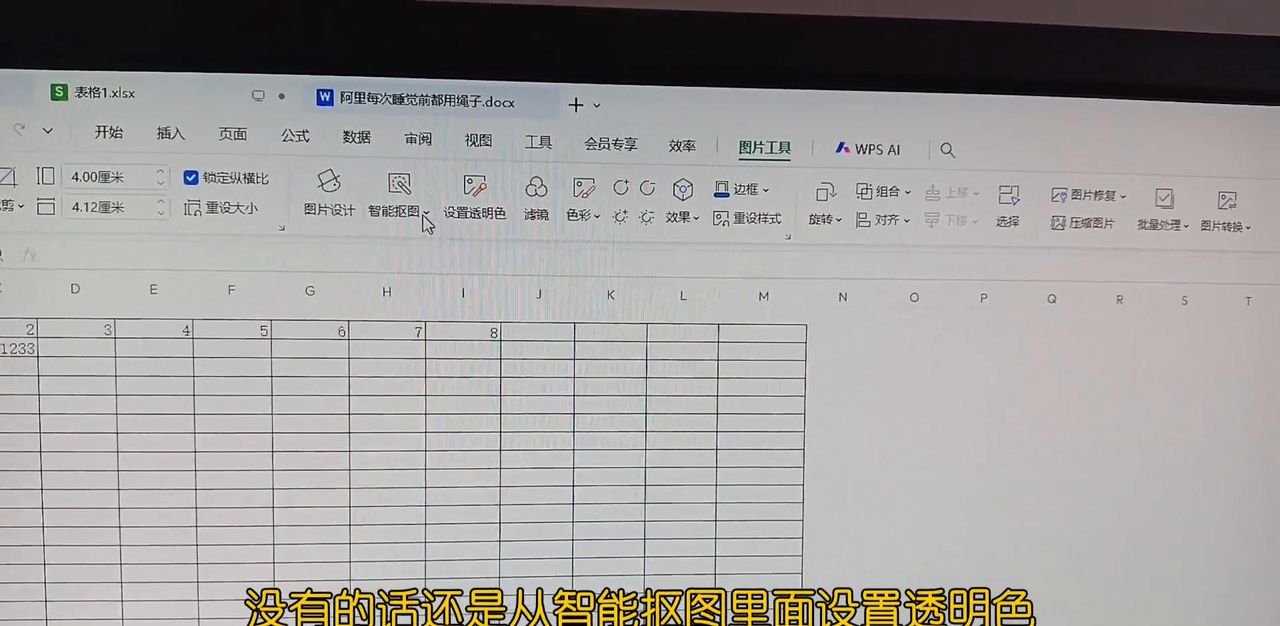Open the 图片设计 picture design tool

[x=328, y=200]
